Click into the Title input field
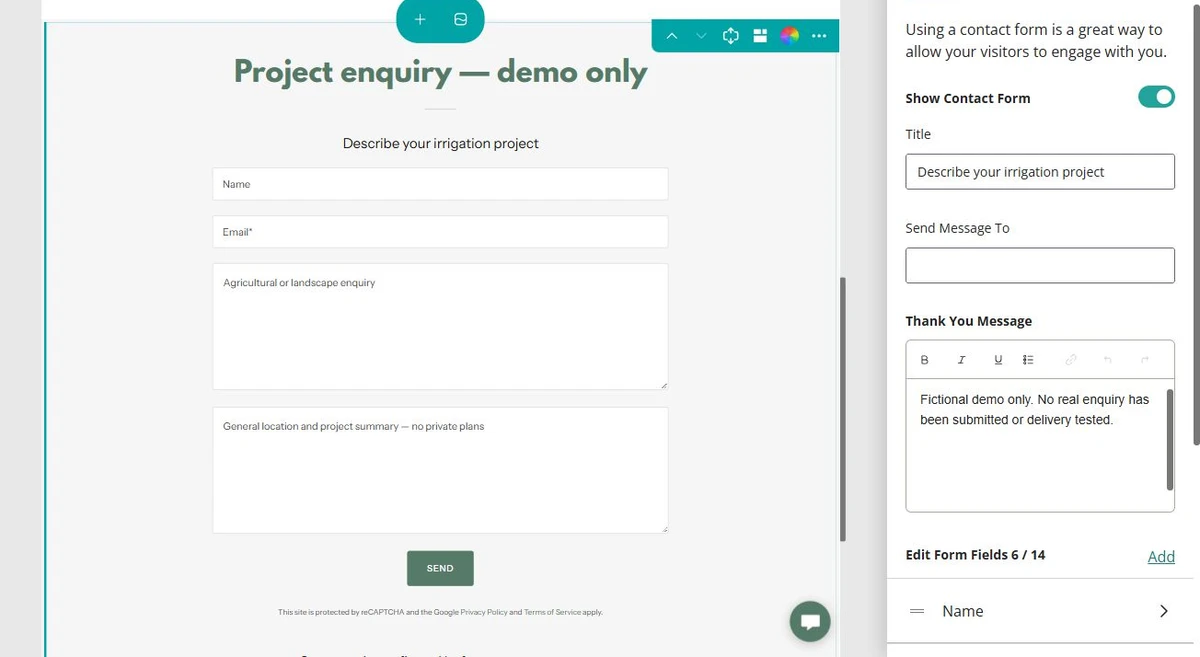 [1040, 171]
